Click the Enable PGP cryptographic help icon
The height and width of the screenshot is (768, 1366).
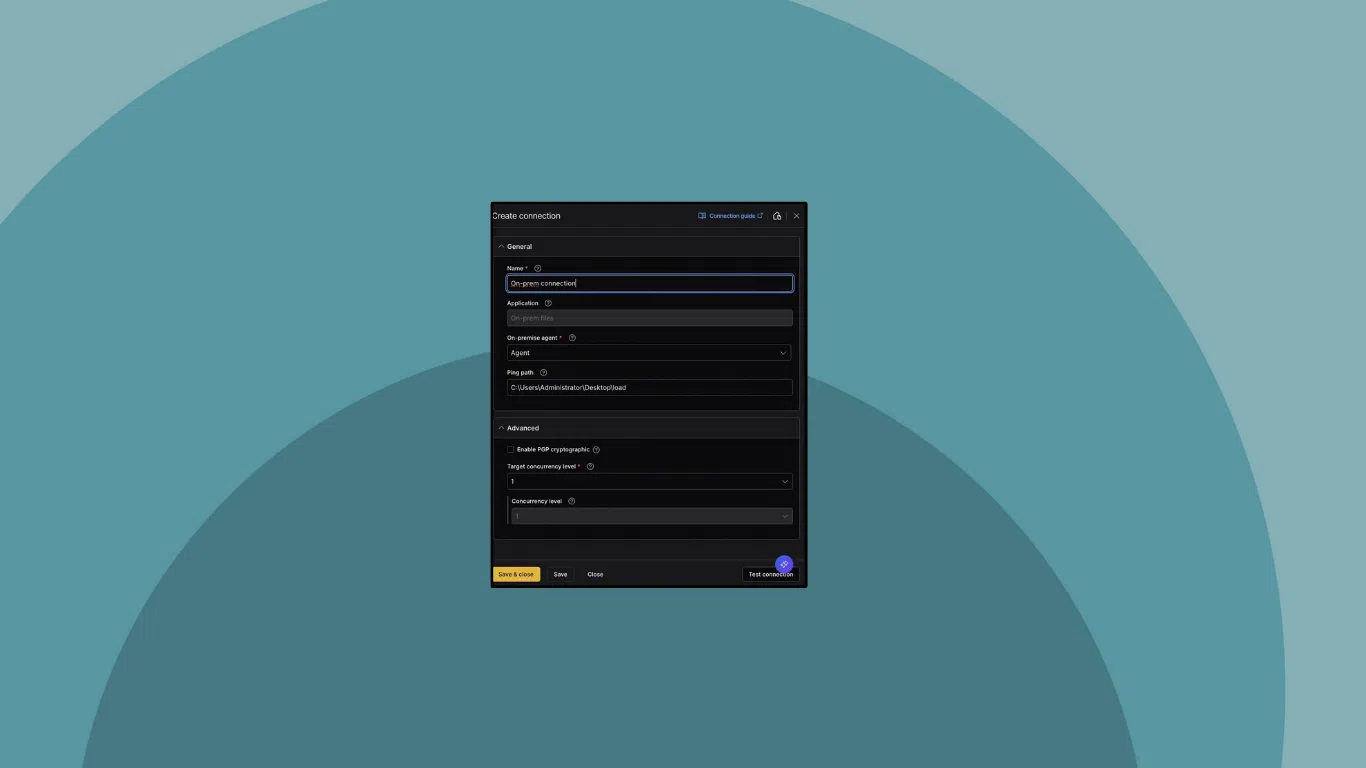tap(596, 449)
